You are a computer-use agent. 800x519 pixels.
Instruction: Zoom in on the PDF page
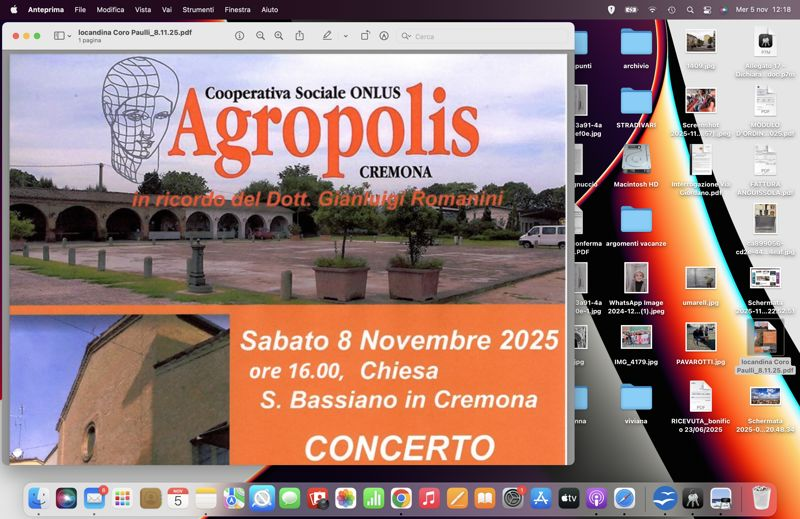click(x=280, y=36)
